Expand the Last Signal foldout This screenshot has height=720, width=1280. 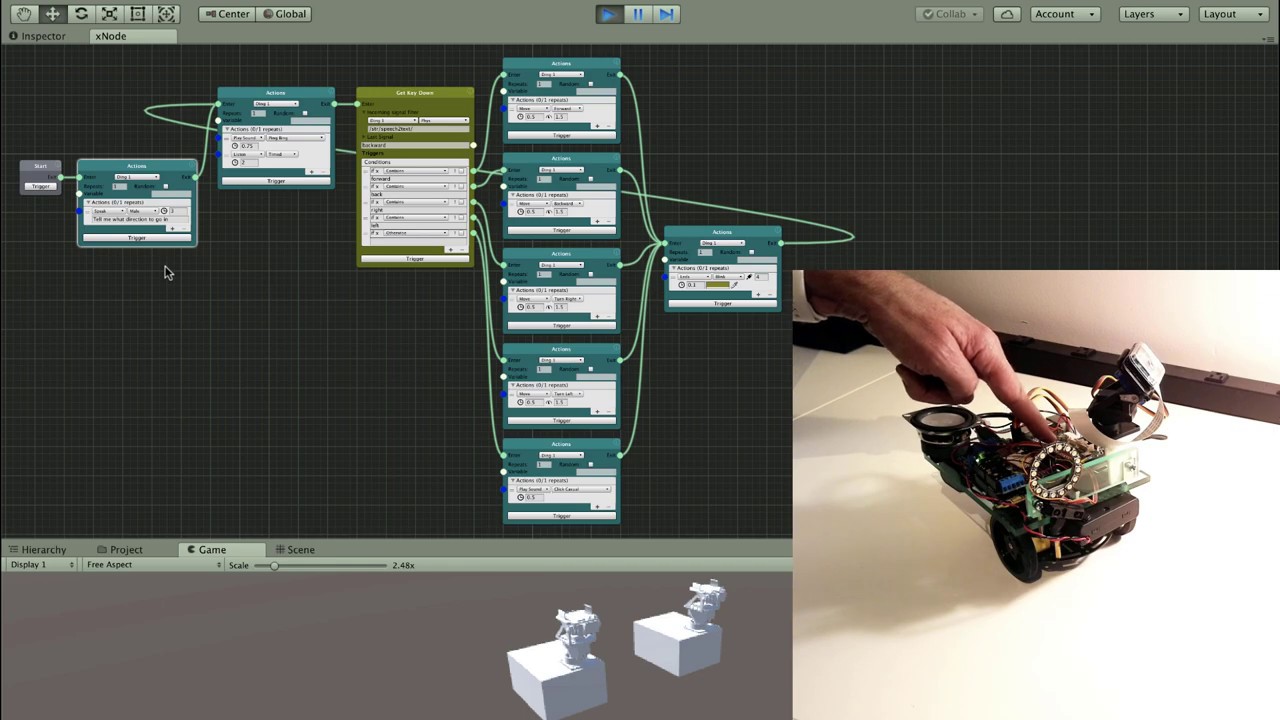[365, 137]
